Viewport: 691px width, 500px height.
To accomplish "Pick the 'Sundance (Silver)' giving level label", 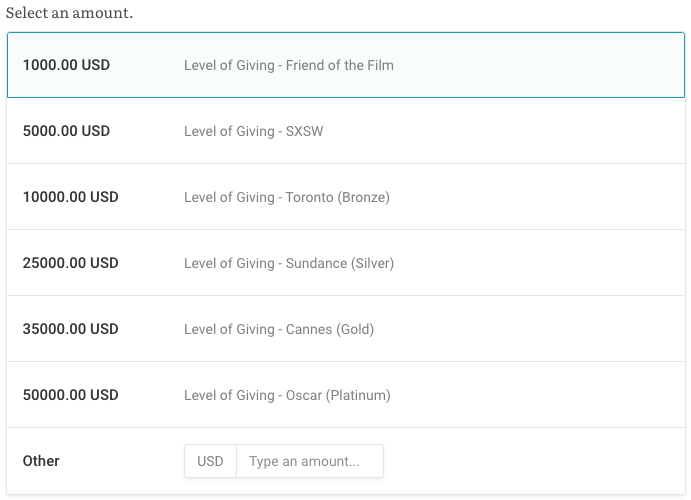I will tap(289, 263).
